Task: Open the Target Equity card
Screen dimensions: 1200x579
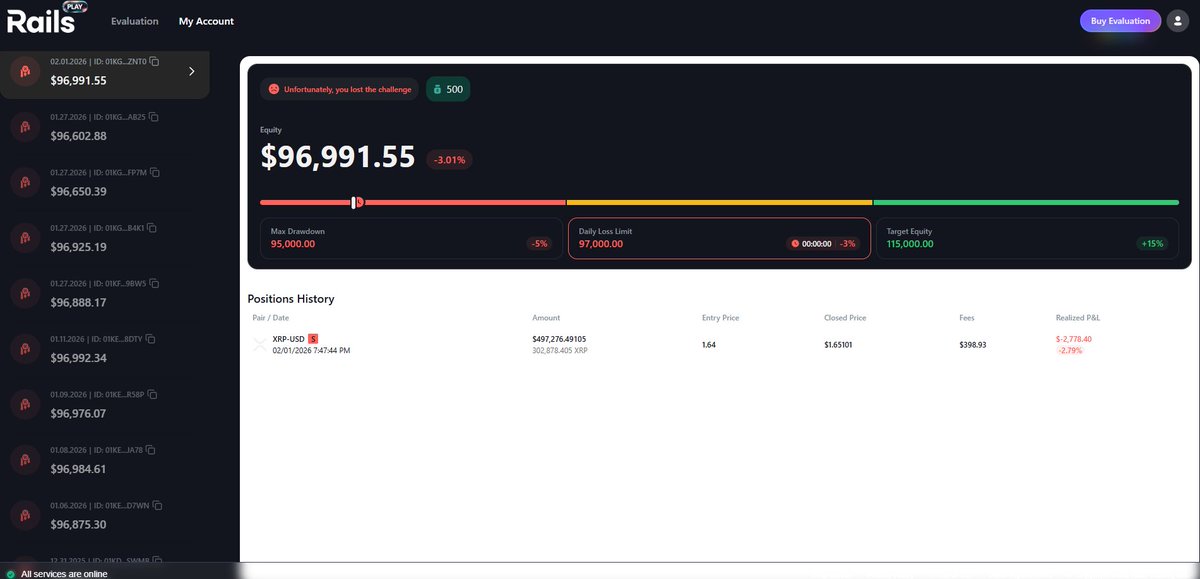Action: tap(1027, 238)
